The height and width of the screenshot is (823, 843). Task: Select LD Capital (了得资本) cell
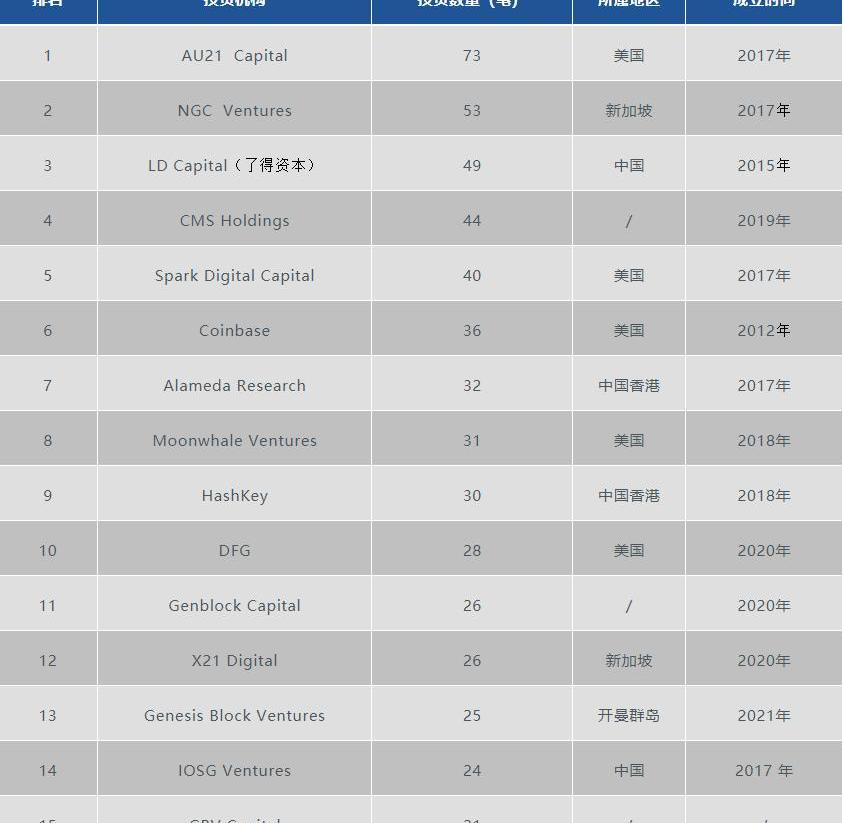pos(234,165)
